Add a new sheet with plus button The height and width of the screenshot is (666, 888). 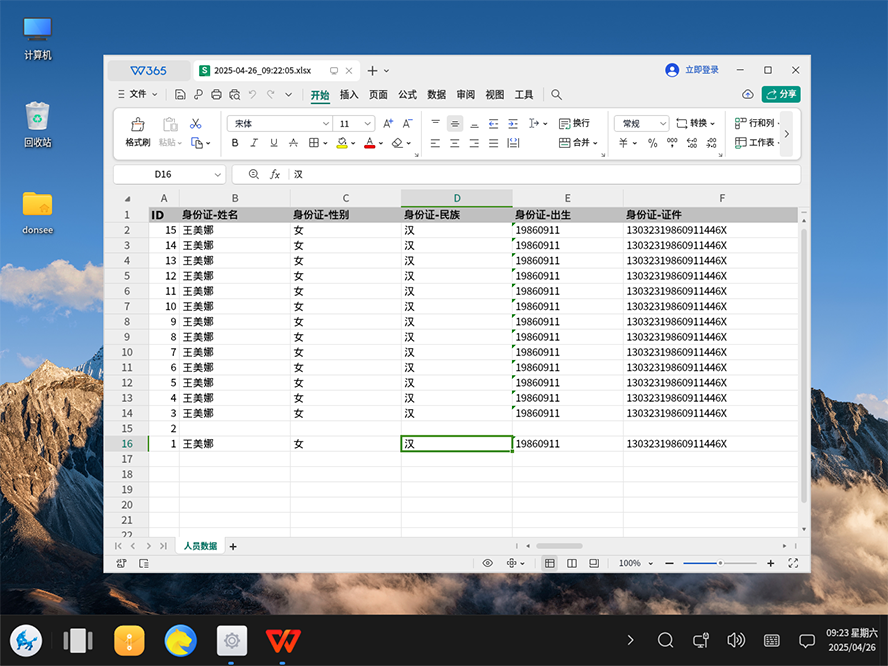[x=233, y=546]
